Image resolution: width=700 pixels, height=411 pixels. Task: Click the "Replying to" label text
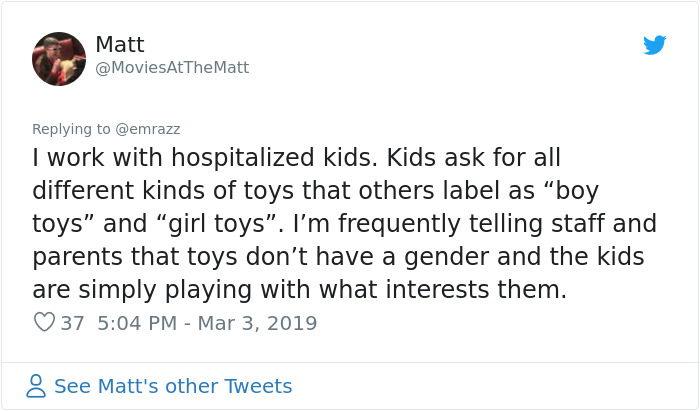[72, 129]
